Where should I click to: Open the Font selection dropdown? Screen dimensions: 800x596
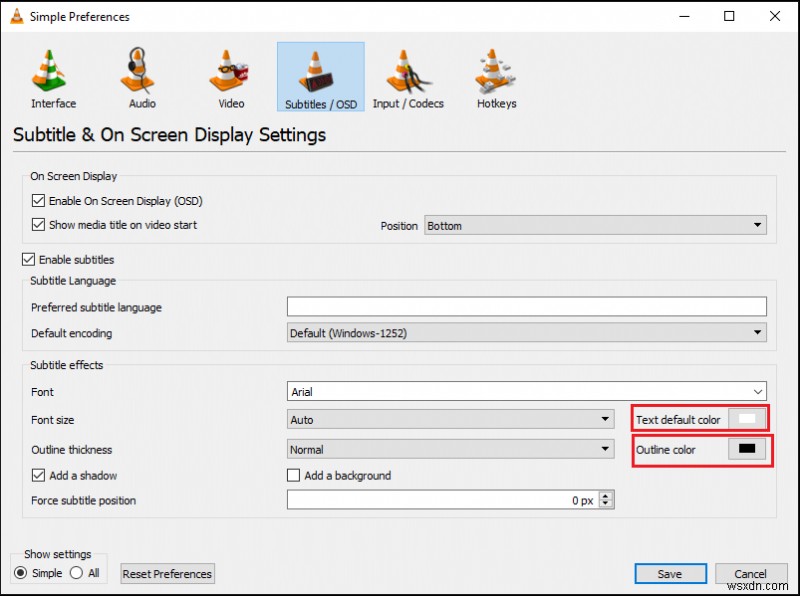[757, 391]
